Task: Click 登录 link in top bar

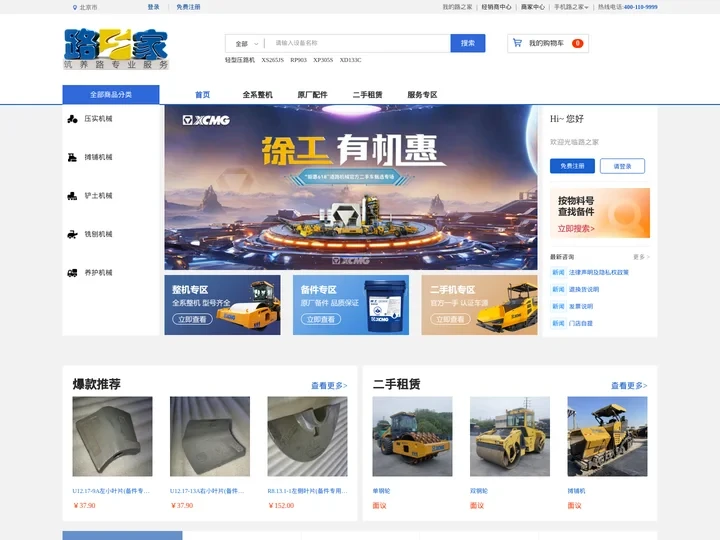Action: point(153,7)
